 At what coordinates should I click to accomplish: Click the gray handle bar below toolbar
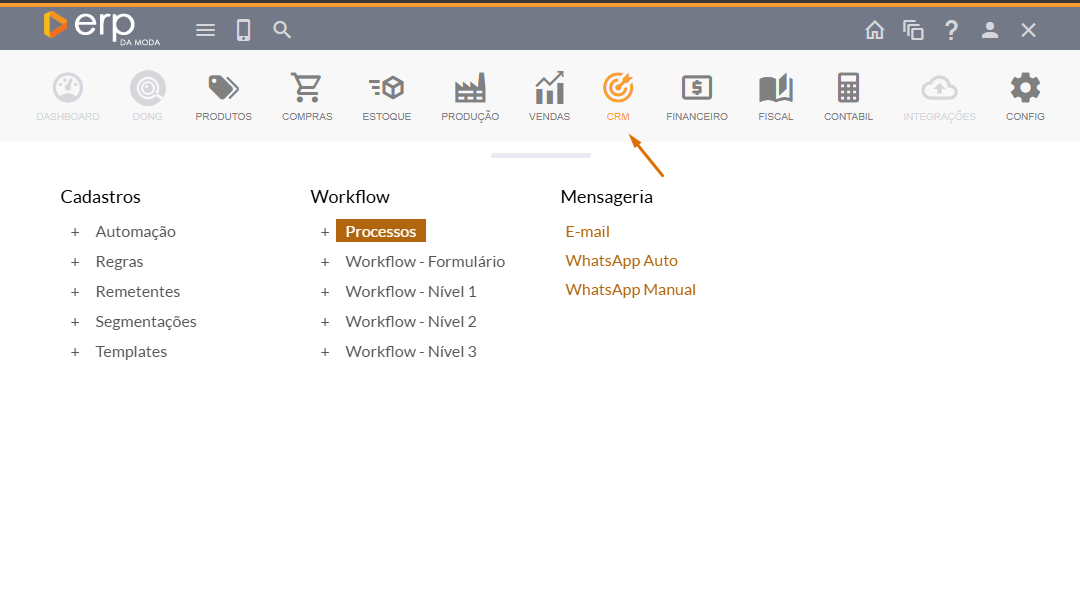click(x=540, y=155)
